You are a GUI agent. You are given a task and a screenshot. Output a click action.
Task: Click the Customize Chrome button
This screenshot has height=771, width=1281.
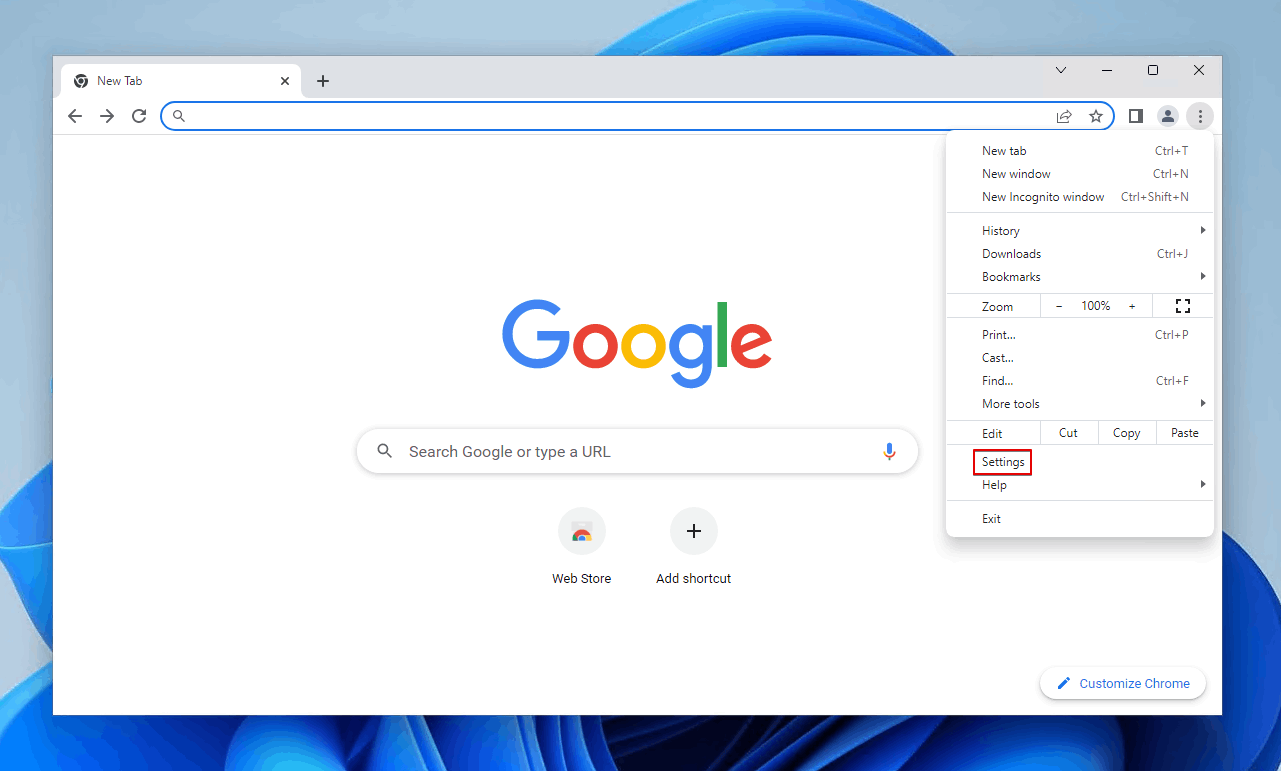click(1123, 684)
